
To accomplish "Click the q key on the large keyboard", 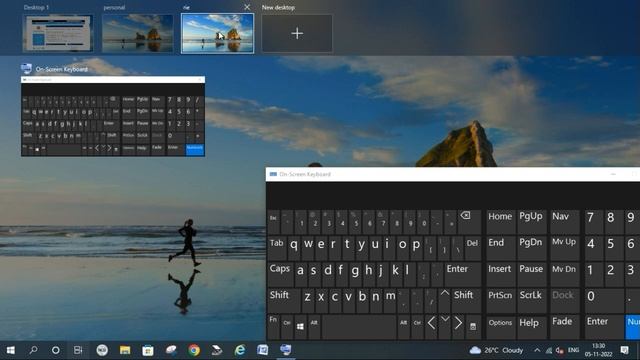I will point(294,248).
